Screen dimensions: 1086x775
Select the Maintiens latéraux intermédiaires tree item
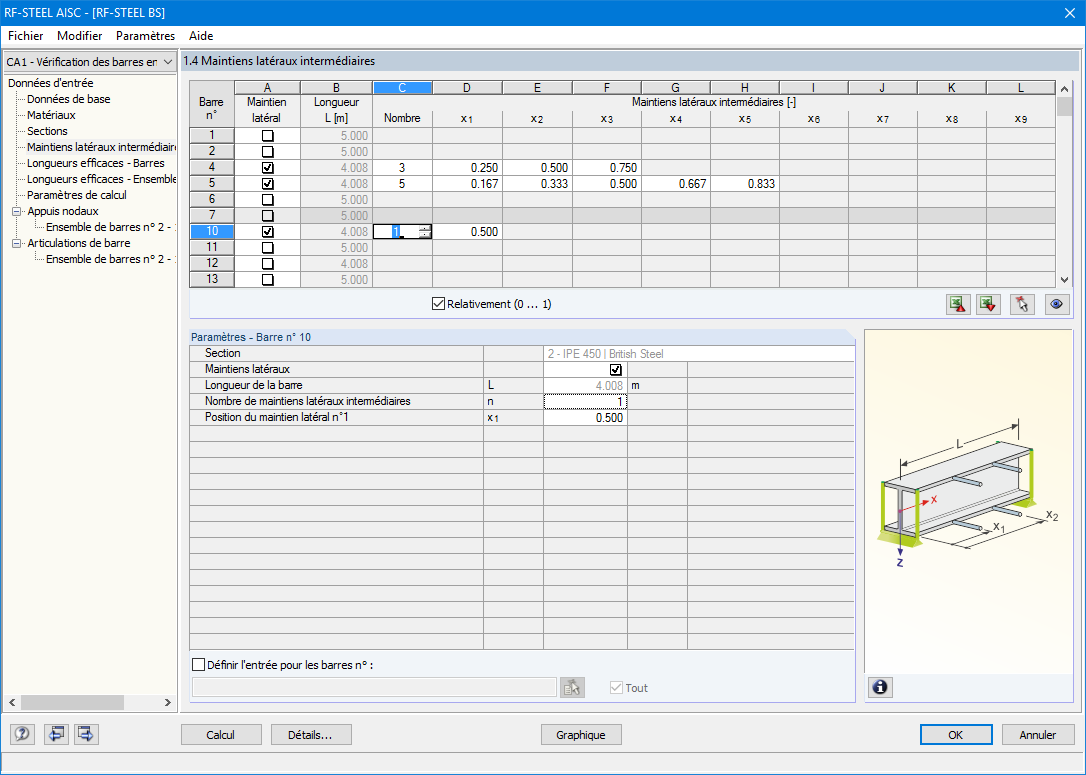click(x=101, y=147)
